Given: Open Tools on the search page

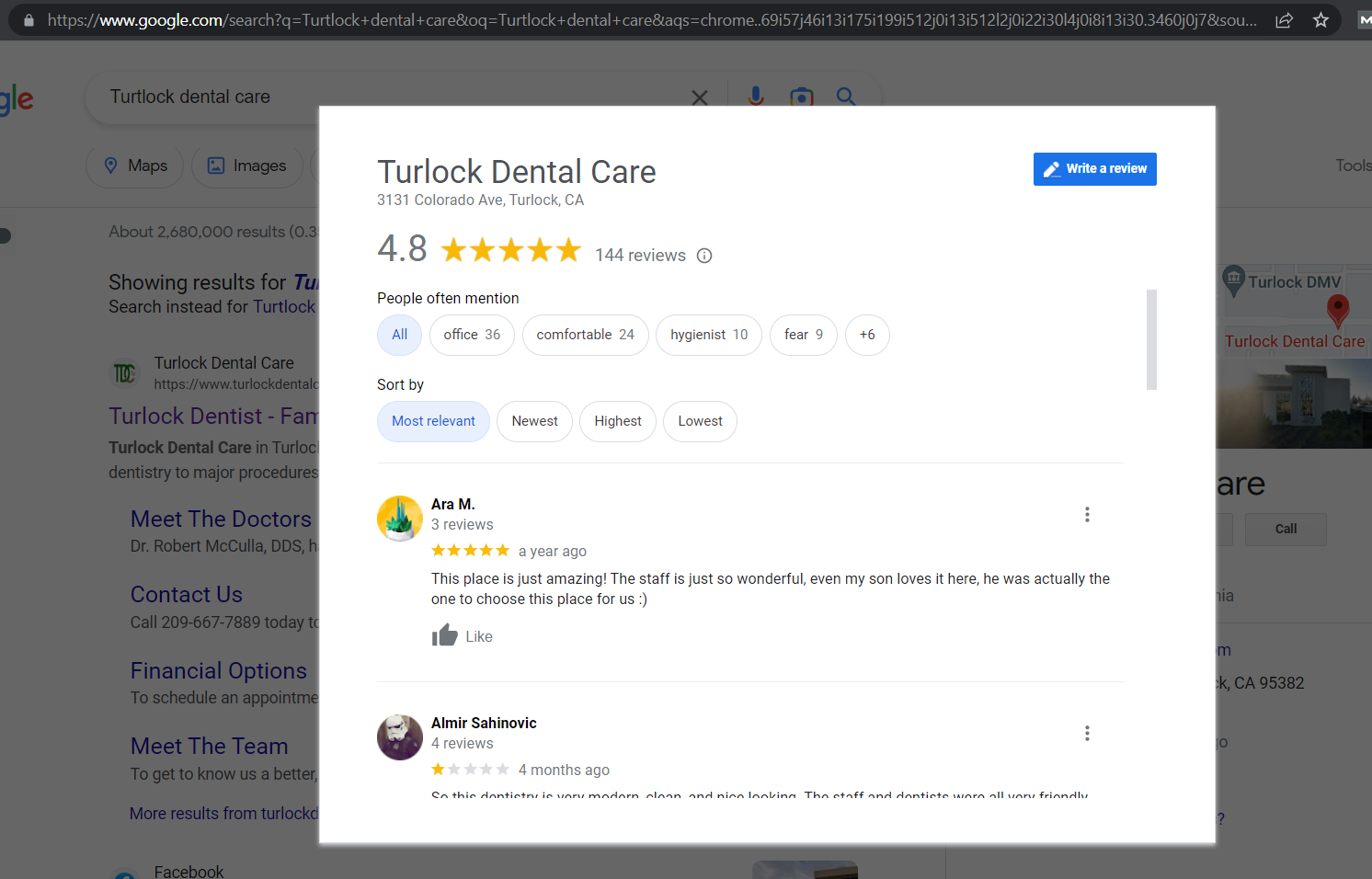Looking at the screenshot, I should pos(1353,166).
